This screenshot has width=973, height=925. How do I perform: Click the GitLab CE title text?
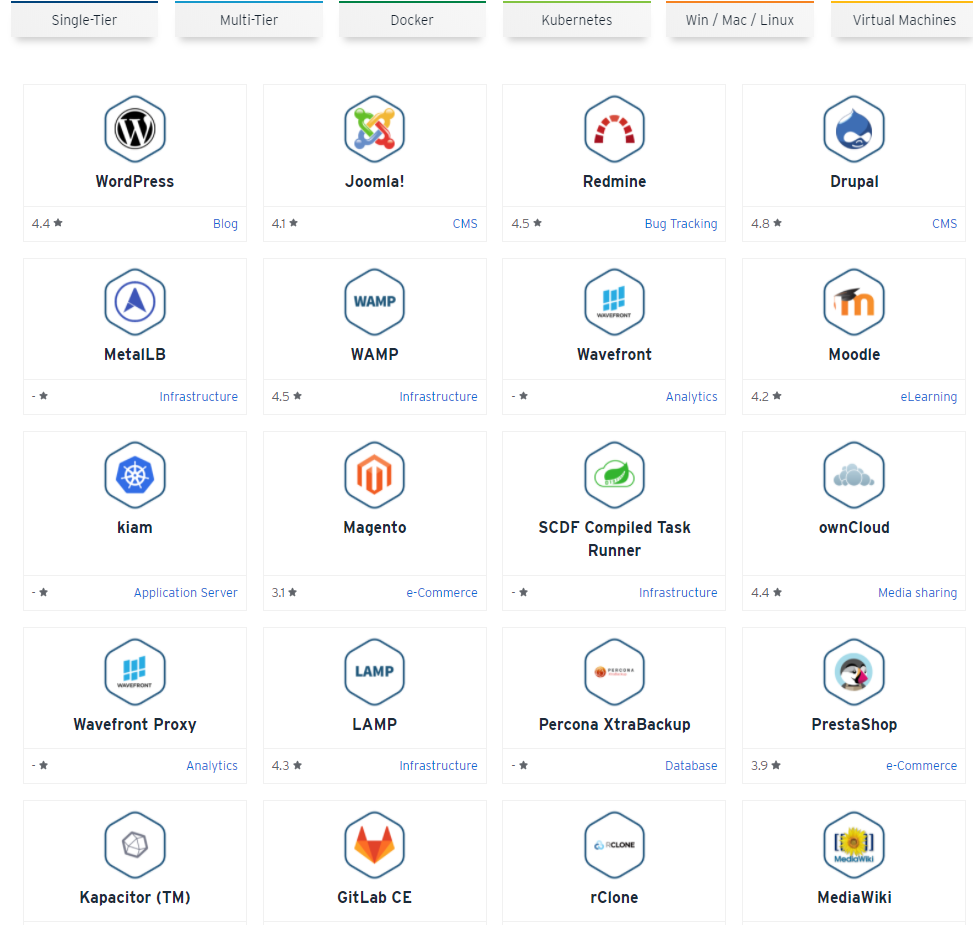(374, 897)
